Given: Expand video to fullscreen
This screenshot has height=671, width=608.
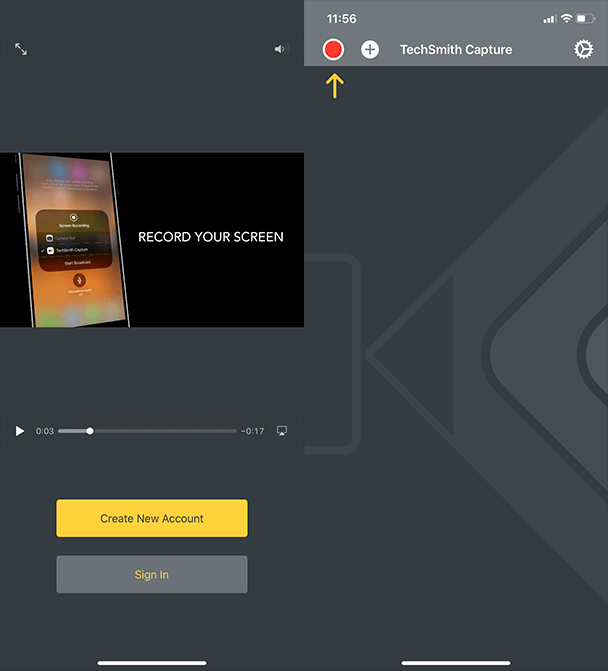Looking at the screenshot, I should (21, 49).
